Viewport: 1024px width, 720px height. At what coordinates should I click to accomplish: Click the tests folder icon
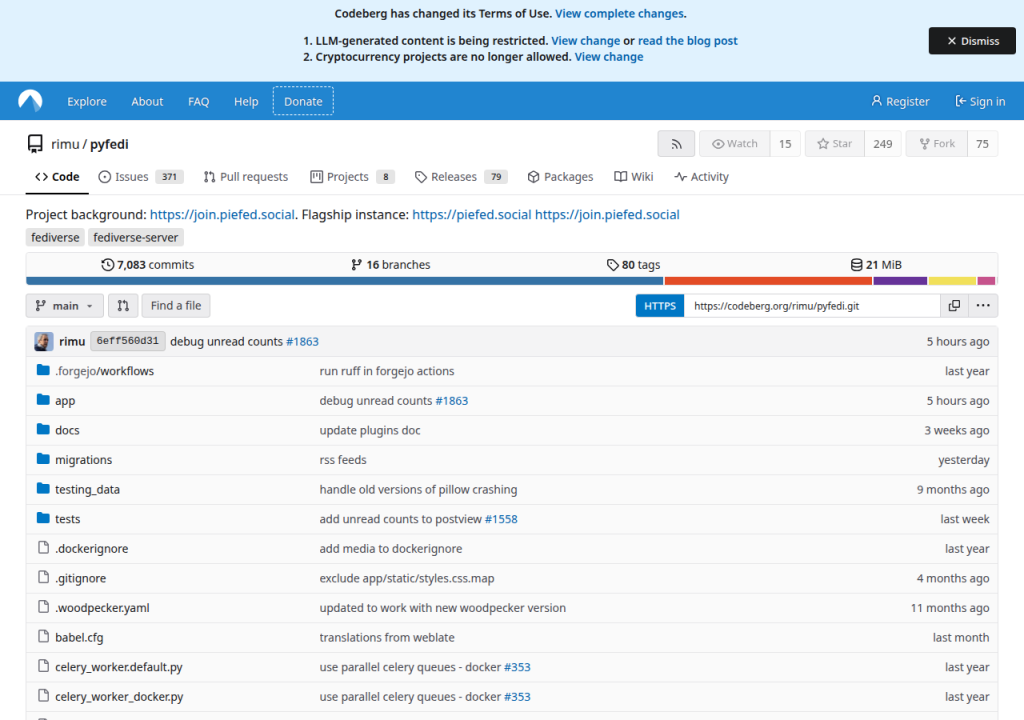(43, 518)
